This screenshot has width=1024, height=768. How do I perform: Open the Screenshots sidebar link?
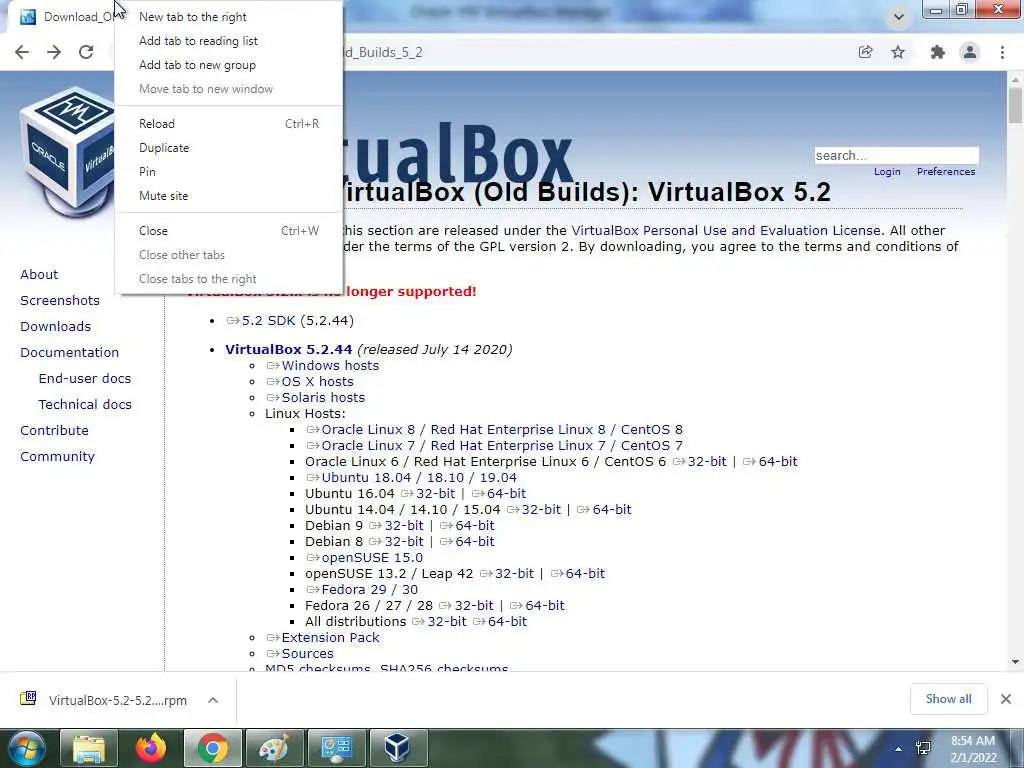[x=60, y=301]
